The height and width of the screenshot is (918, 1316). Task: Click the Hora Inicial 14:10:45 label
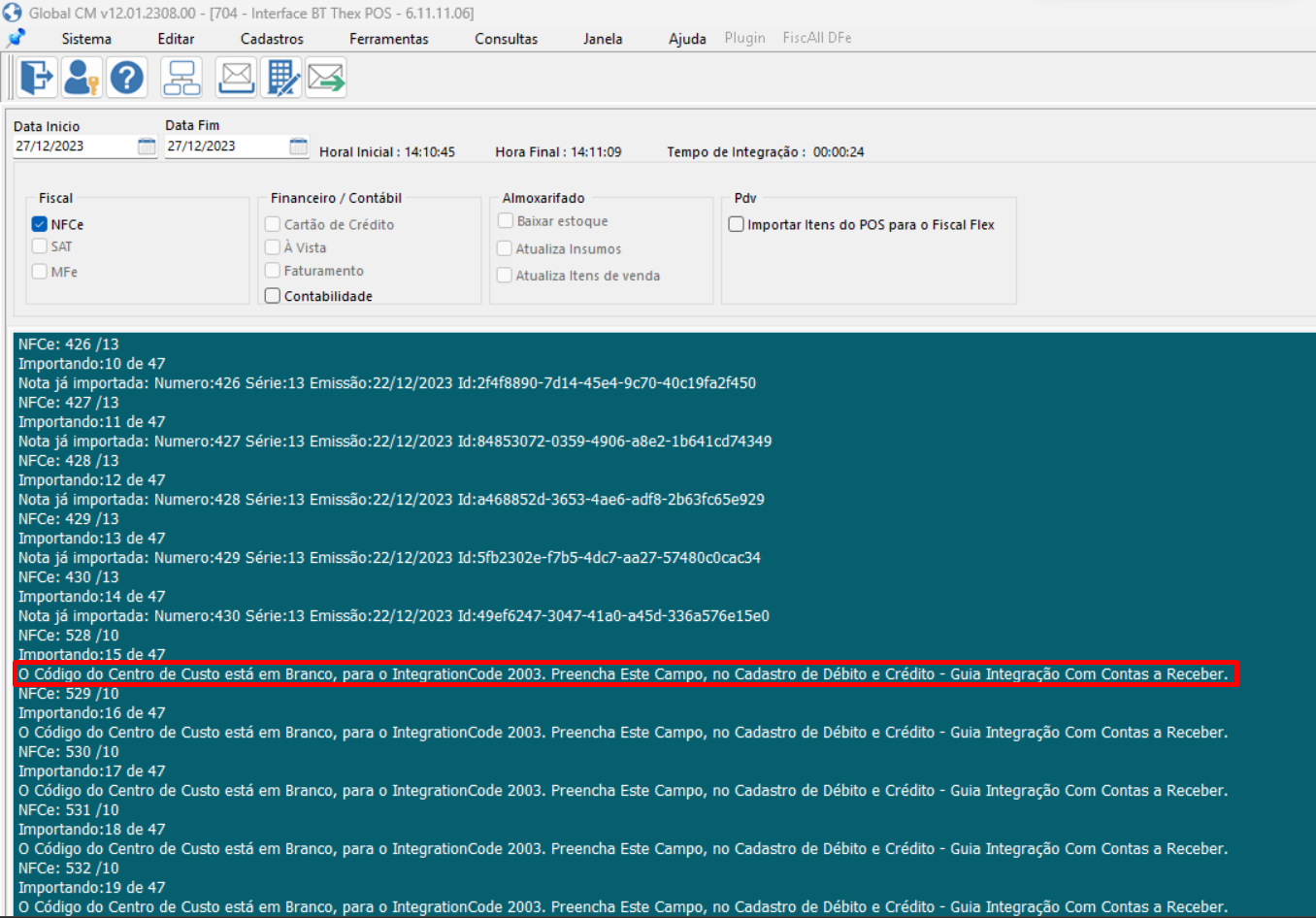[387, 152]
